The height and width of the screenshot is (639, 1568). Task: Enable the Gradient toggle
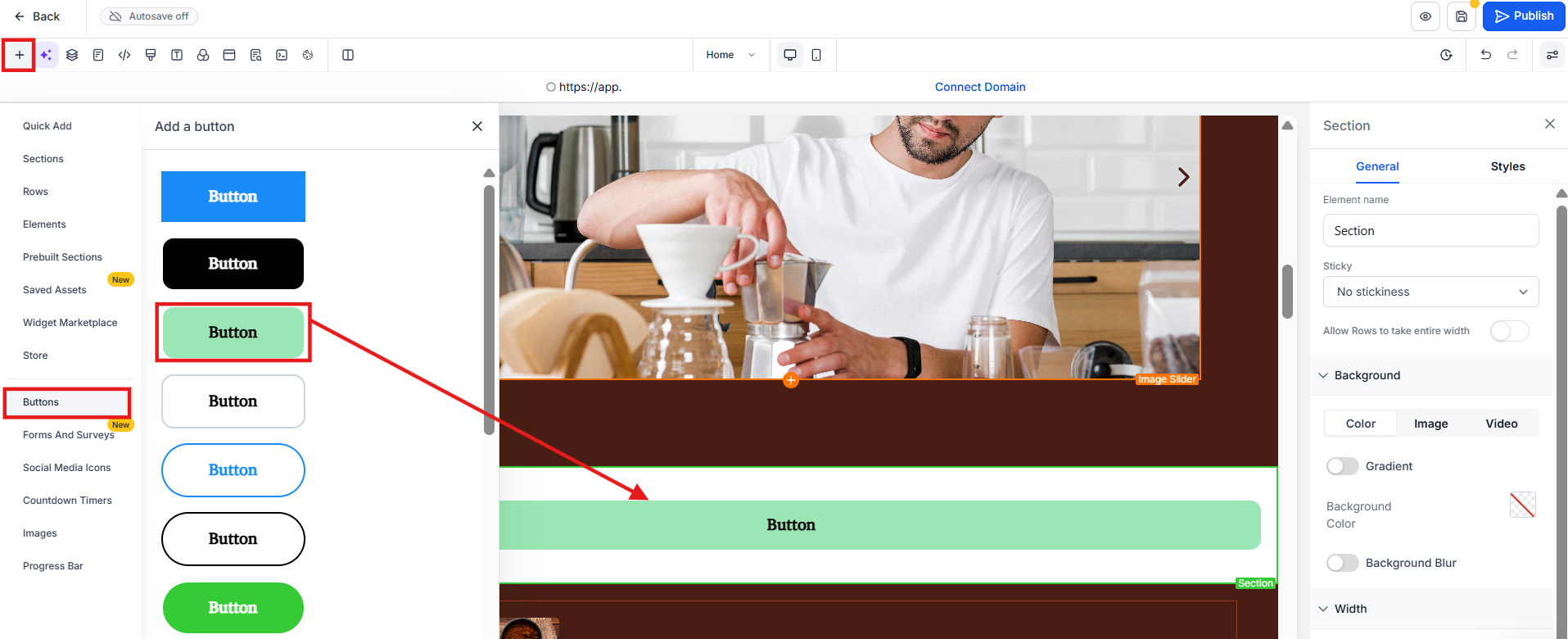tap(1342, 466)
